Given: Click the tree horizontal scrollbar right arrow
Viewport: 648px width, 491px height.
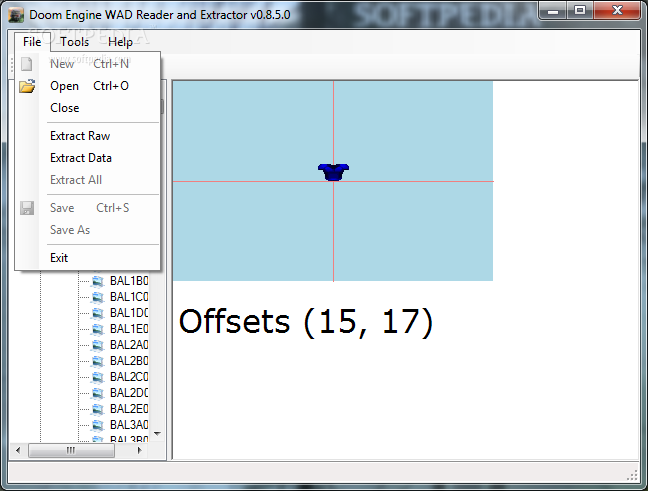Looking at the screenshot, I should 140,450.
